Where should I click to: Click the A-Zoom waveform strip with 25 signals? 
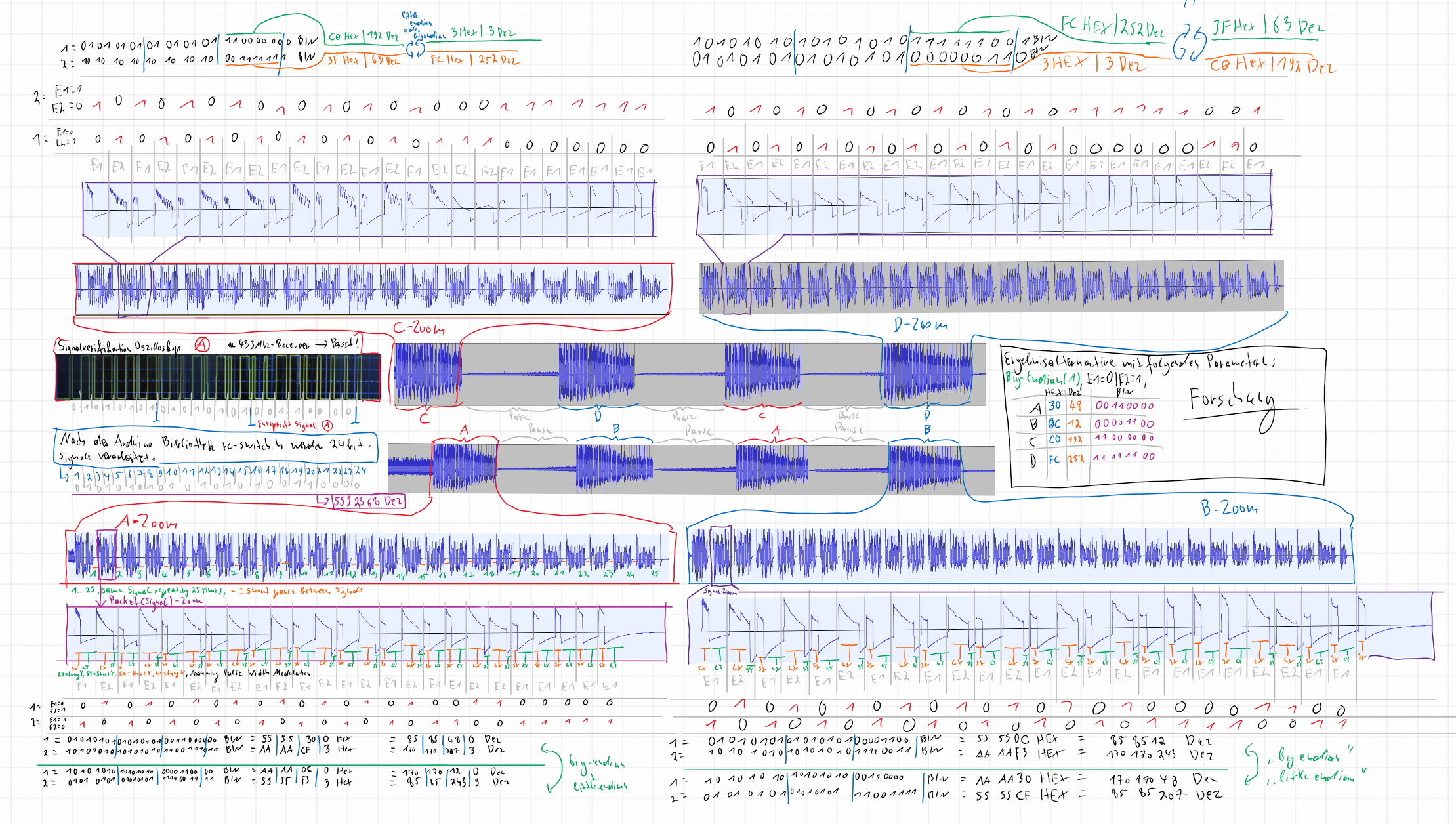coord(369,556)
